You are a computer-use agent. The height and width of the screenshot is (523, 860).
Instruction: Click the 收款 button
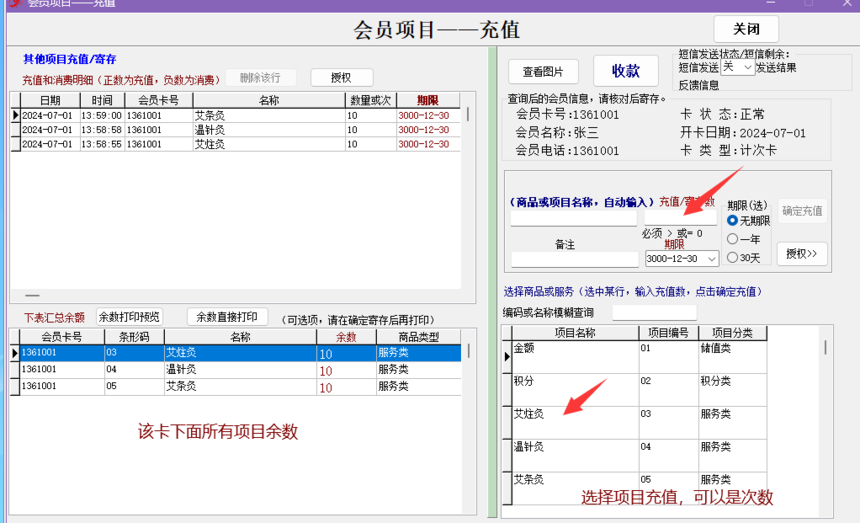click(x=626, y=71)
